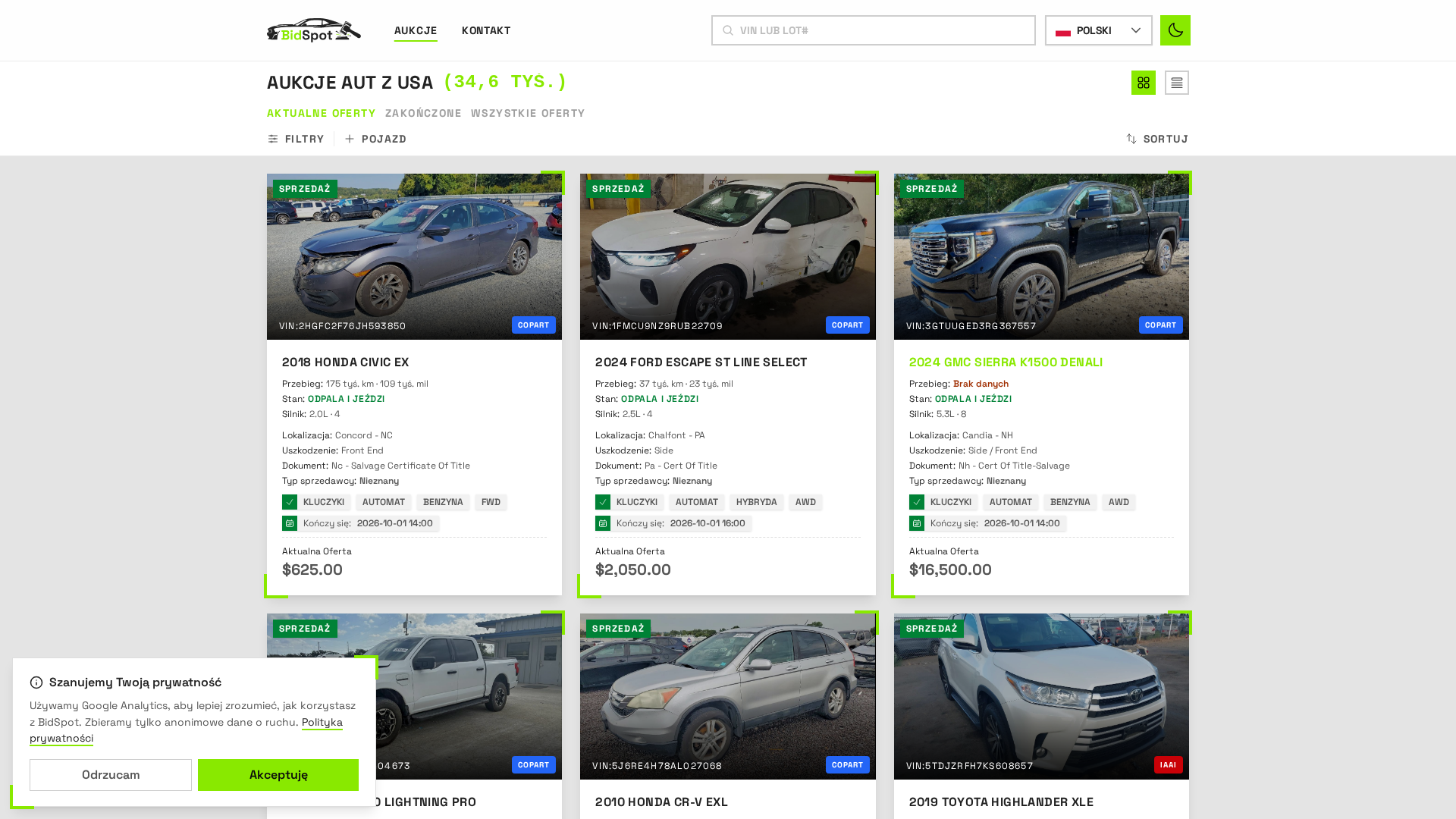Open the KONTAKT menu item
Screen dimensions: 1456x819
(486, 30)
